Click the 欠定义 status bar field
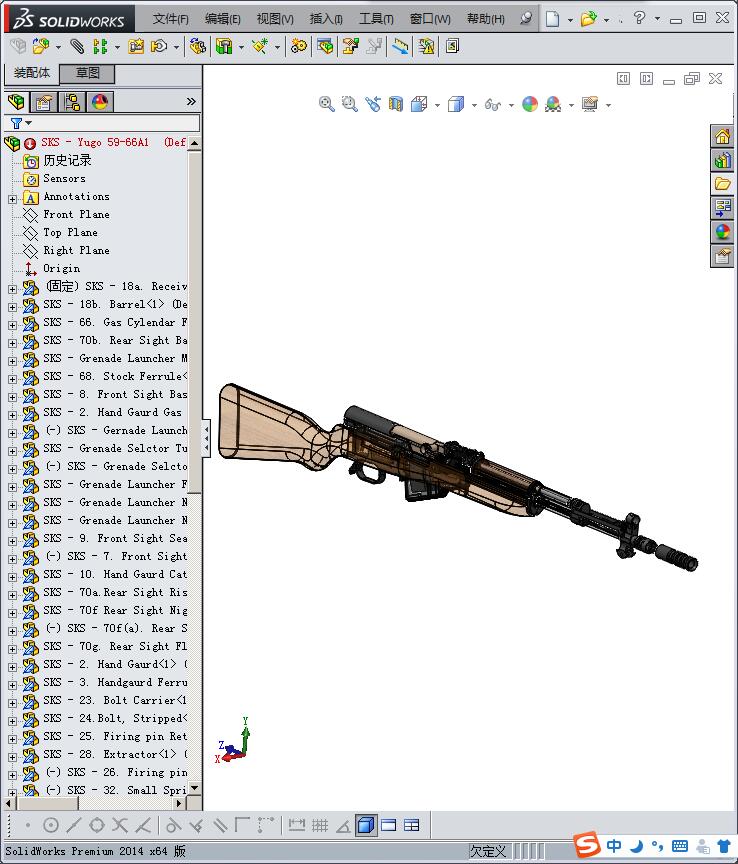Viewport: 738px width, 864px height. tap(488, 851)
